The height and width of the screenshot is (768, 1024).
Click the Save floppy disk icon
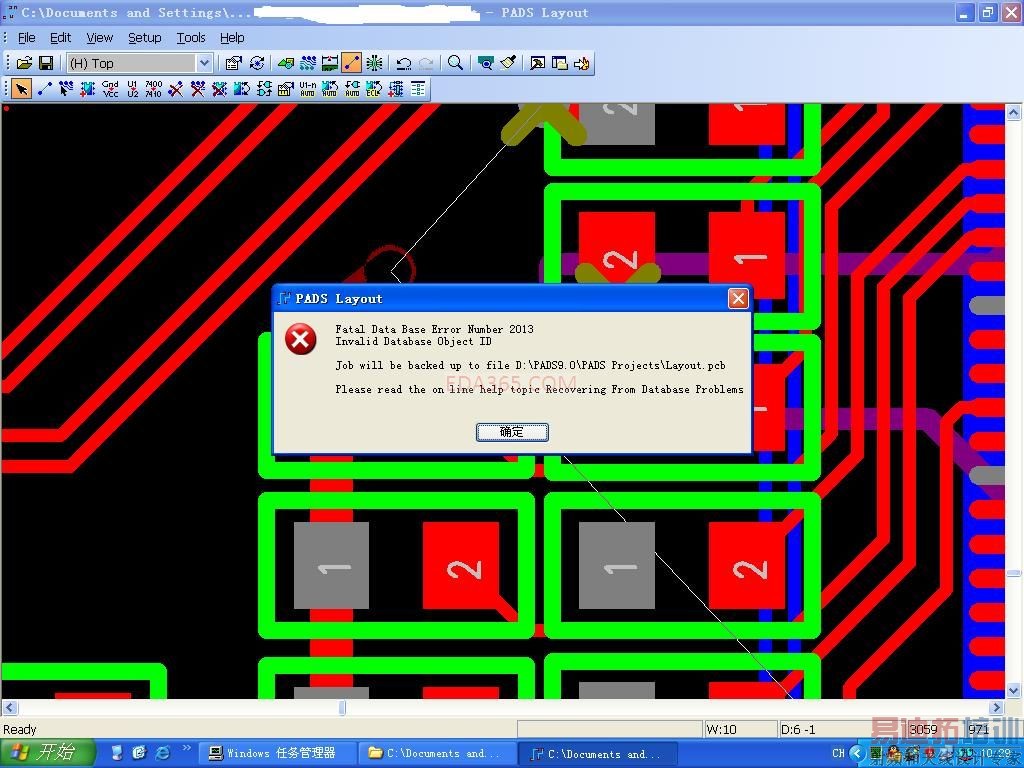[x=46, y=63]
